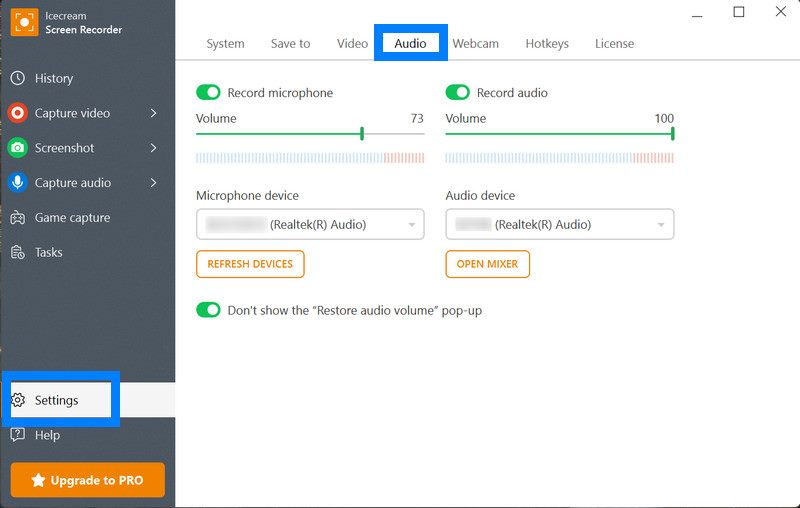Expand the Capture video submenu arrow
This screenshot has height=508, width=800.
pyautogui.click(x=153, y=113)
